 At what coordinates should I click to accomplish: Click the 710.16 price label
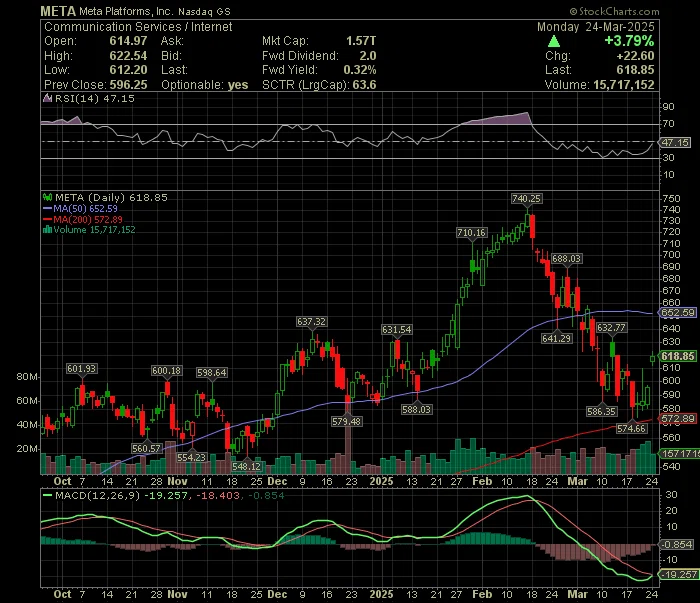point(471,233)
